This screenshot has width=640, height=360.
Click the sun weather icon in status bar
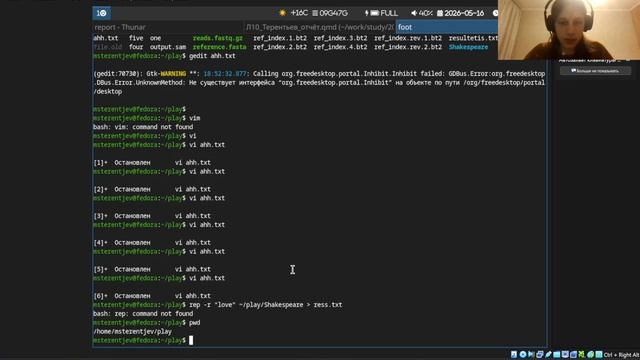(x=282, y=13)
